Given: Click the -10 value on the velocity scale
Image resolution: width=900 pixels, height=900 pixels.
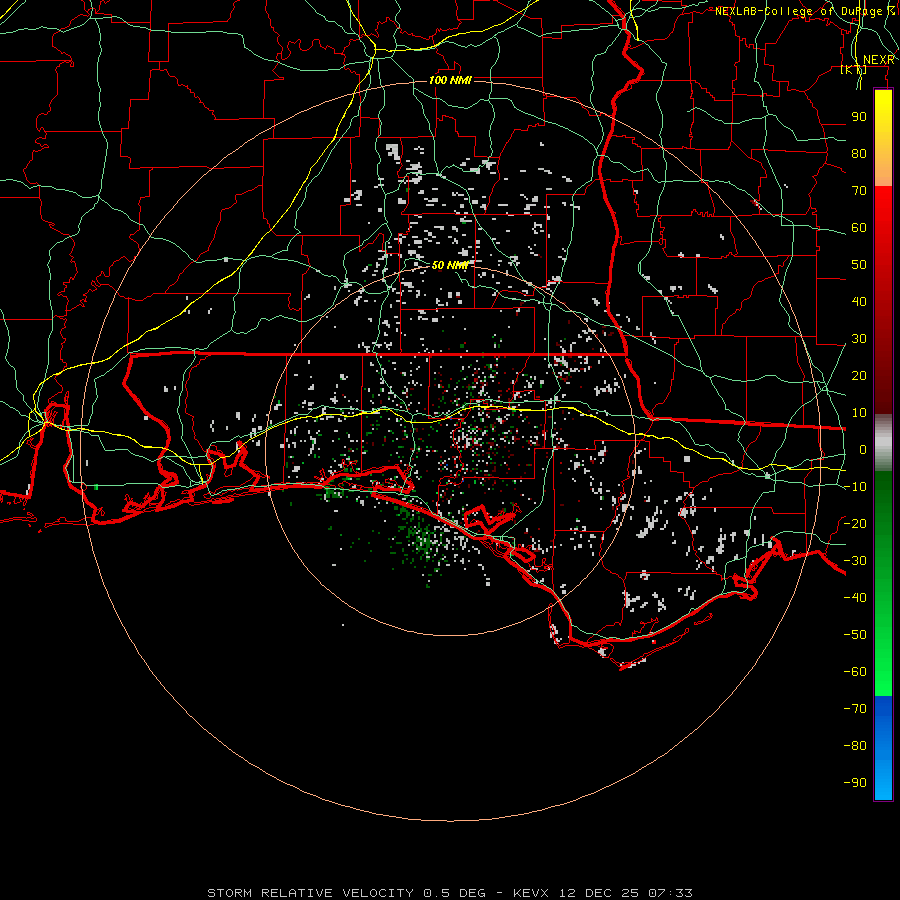Looking at the screenshot, I should tap(855, 487).
